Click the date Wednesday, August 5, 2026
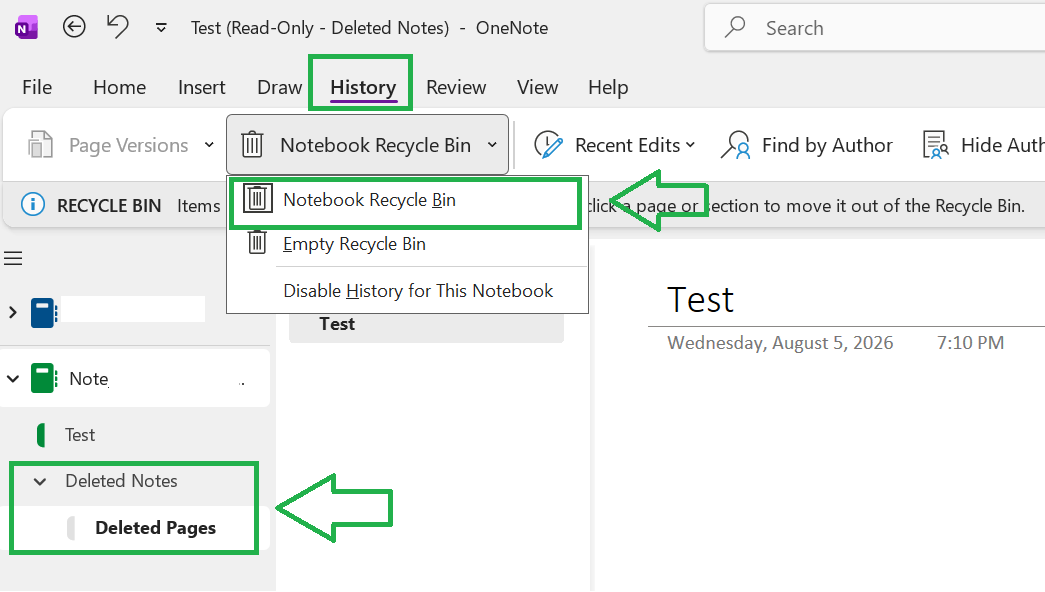Viewport: 1045px width, 592px height. [780, 343]
